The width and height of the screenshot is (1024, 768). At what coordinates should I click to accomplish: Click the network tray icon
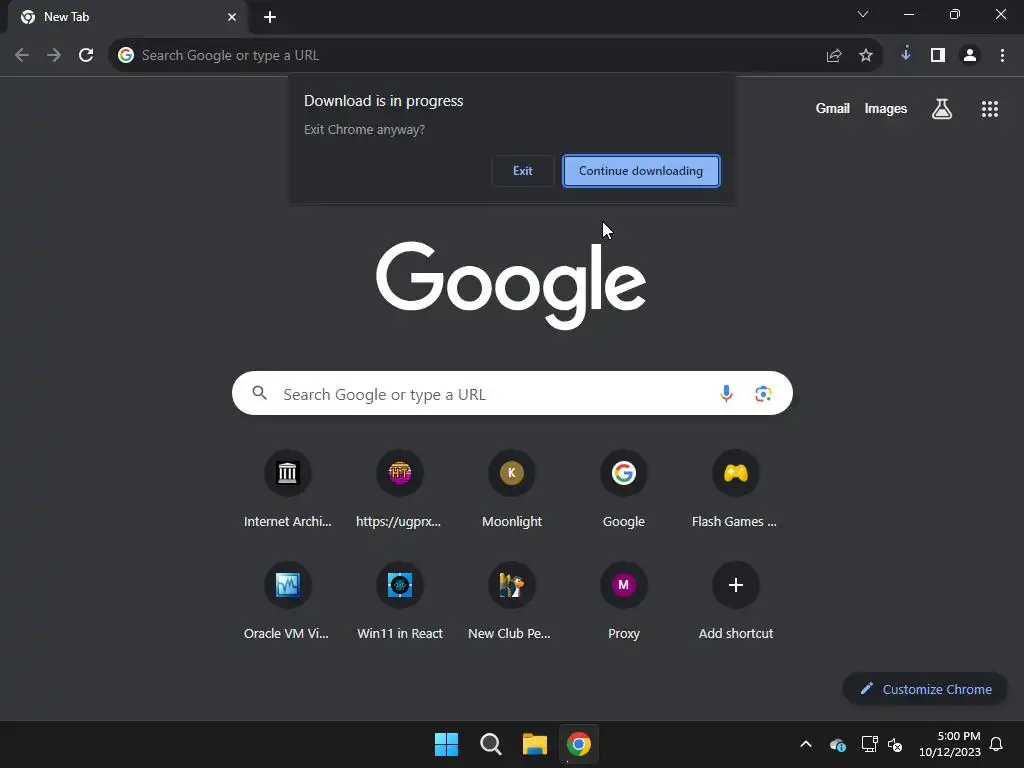(869, 744)
